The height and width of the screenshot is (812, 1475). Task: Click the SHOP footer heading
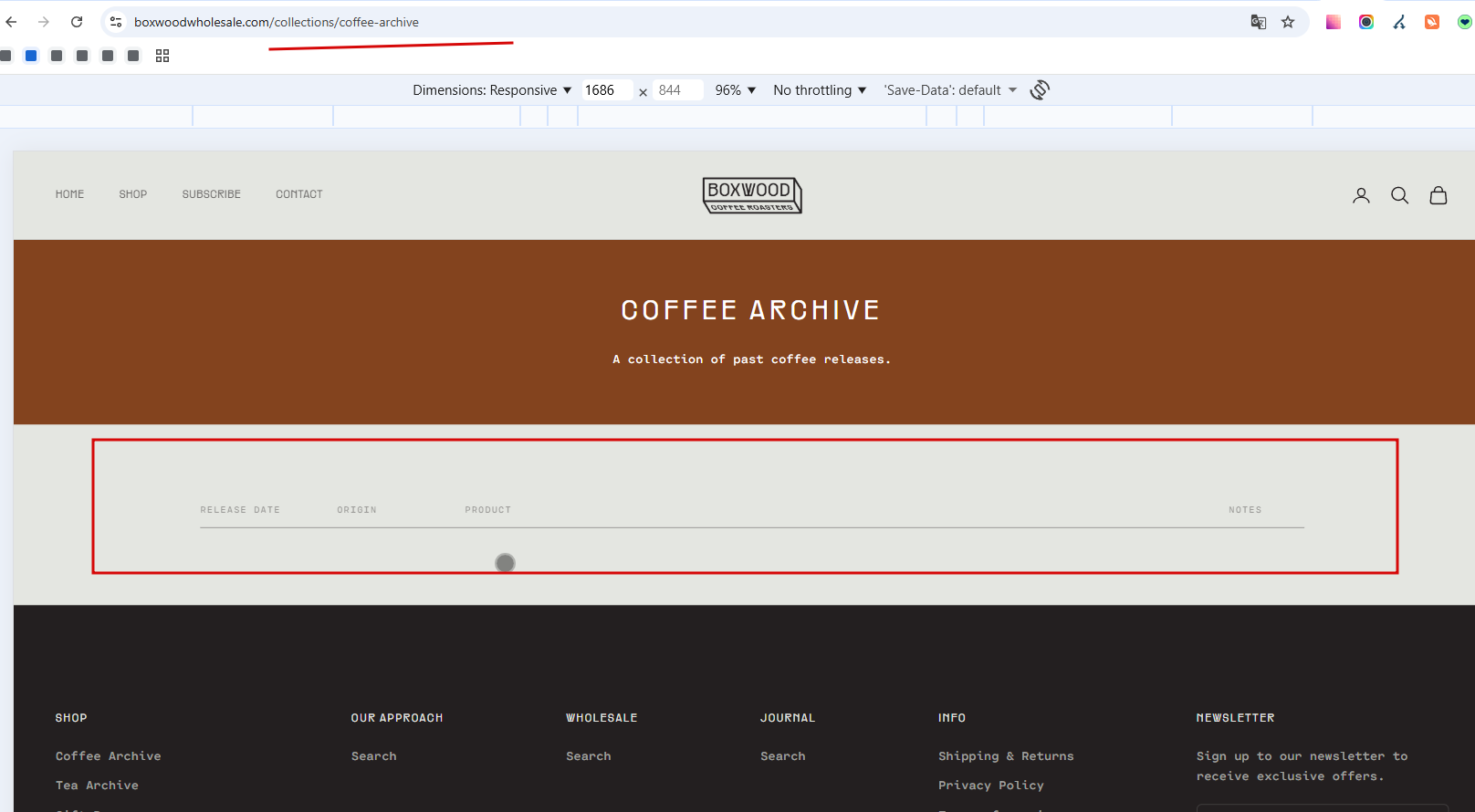pyautogui.click(x=71, y=718)
